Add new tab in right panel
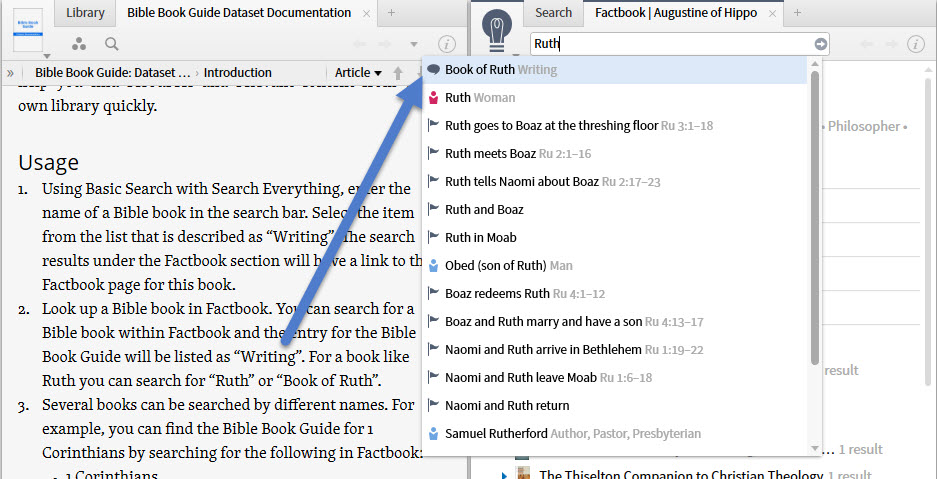The width and height of the screenshot is (937, 479). pyautogui.click(x=797, y=13)
